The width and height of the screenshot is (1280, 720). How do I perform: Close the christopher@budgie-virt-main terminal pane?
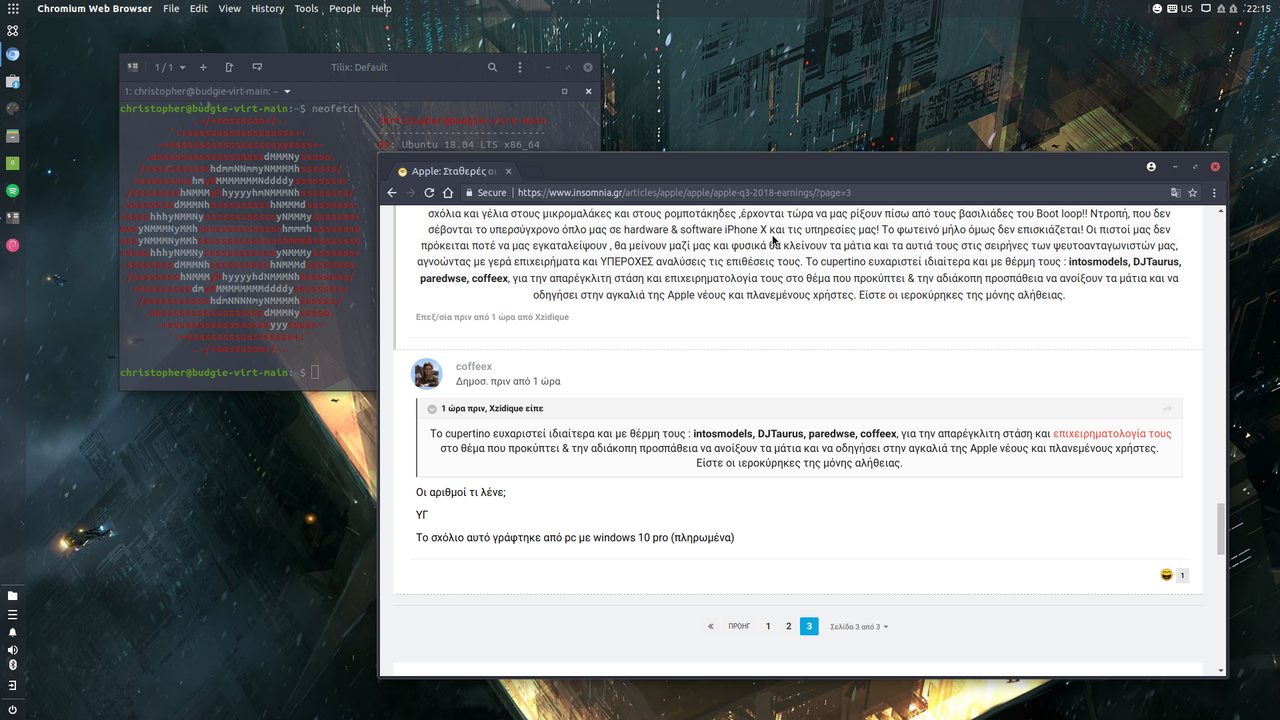point(588,91)
